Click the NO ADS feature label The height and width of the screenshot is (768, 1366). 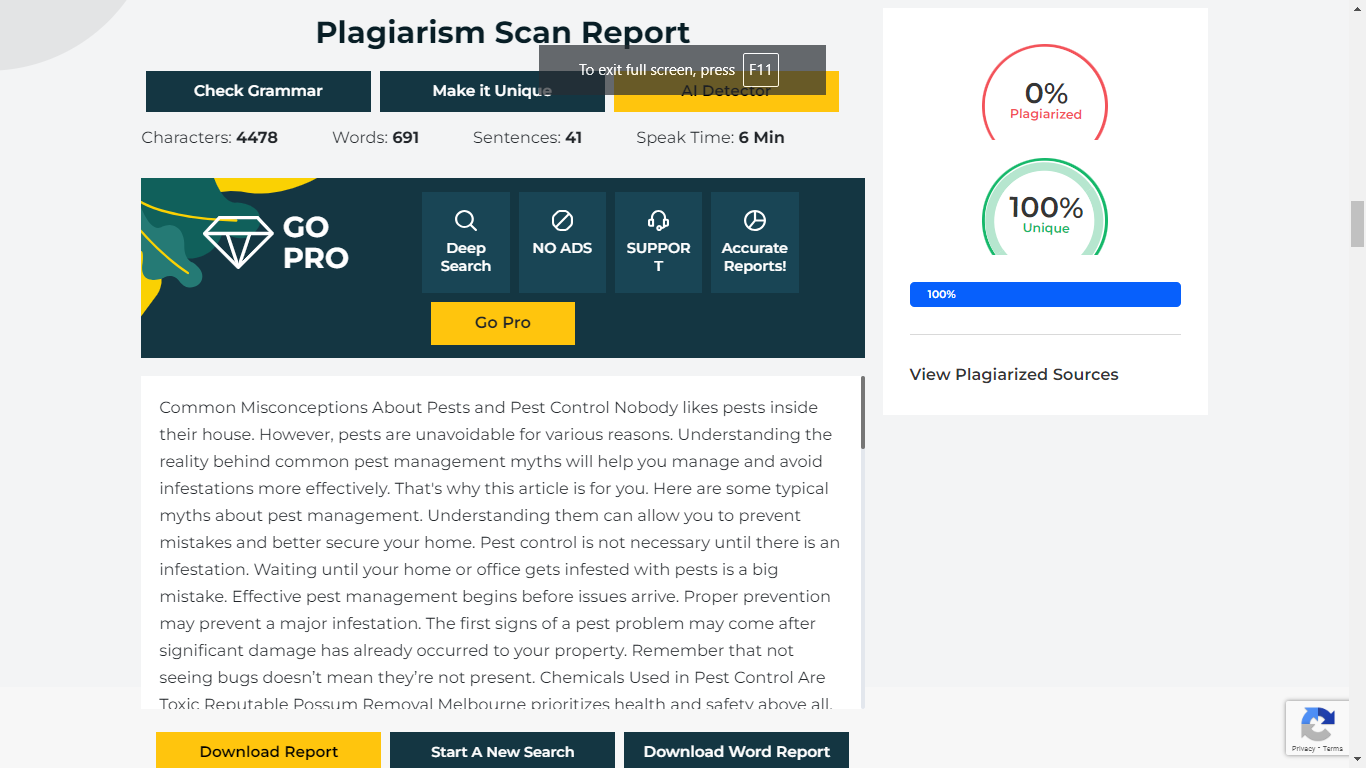point(562,248)
